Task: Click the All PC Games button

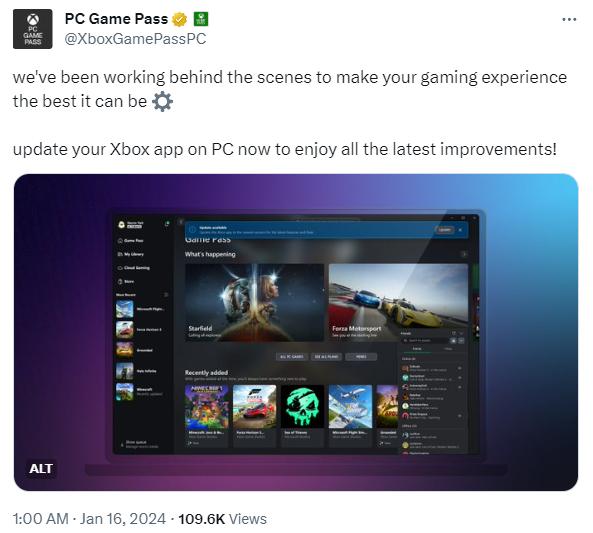Action: coord(292,357)
